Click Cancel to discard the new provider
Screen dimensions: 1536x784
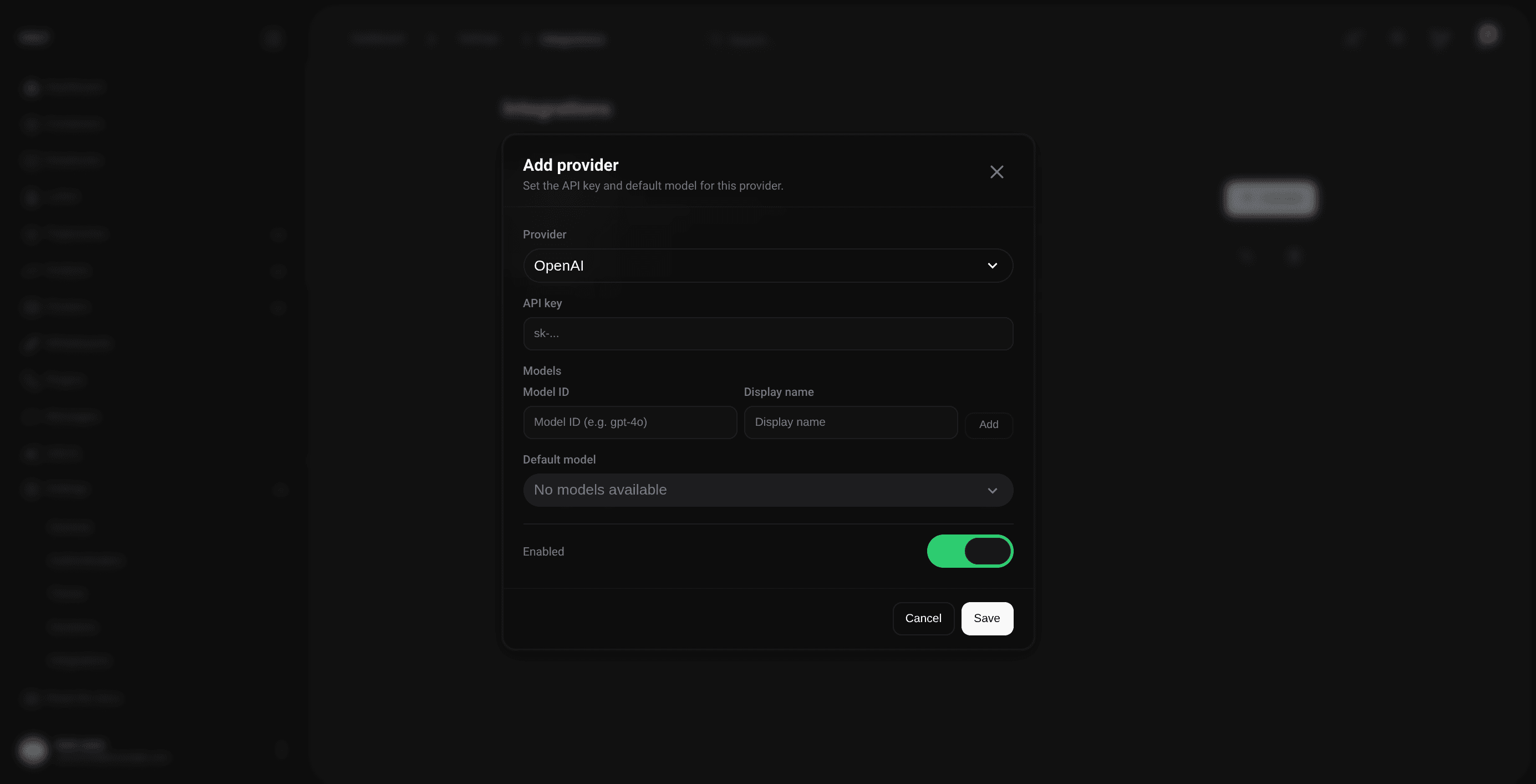[923, 618]
